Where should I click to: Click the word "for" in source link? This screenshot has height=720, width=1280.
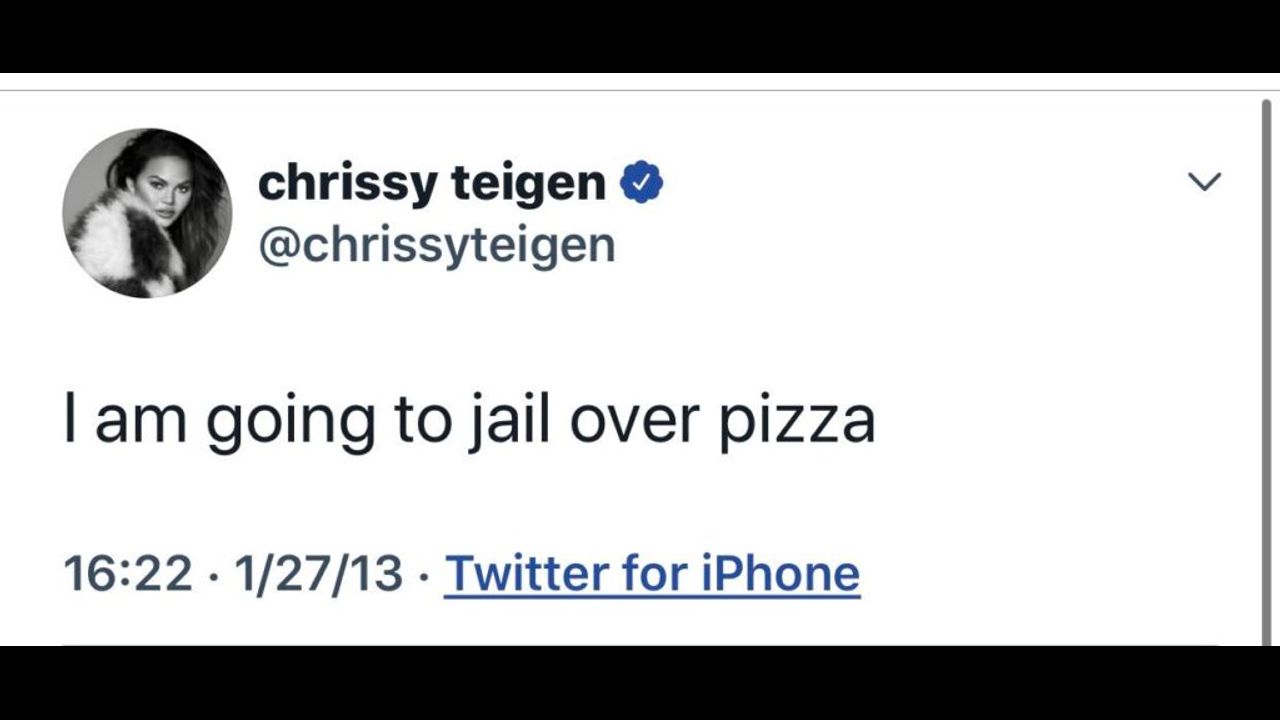click(655, 573)
